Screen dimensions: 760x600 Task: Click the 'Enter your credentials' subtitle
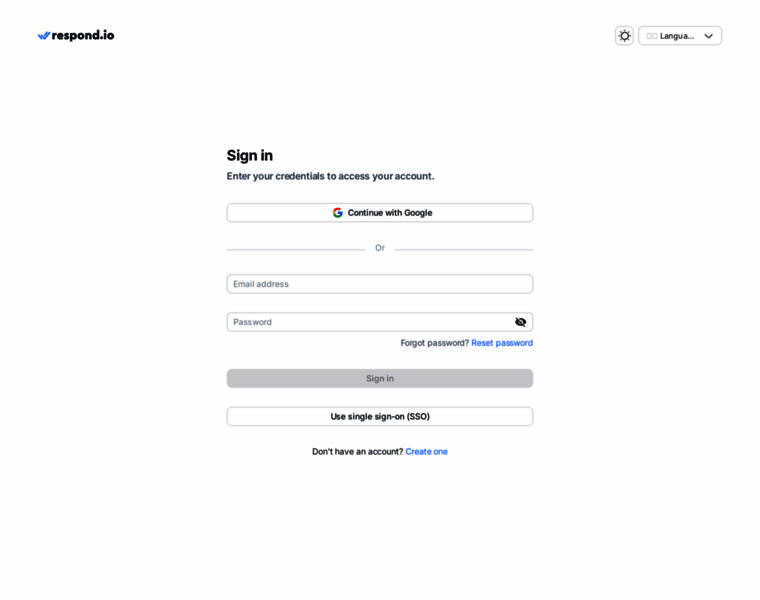330,176
